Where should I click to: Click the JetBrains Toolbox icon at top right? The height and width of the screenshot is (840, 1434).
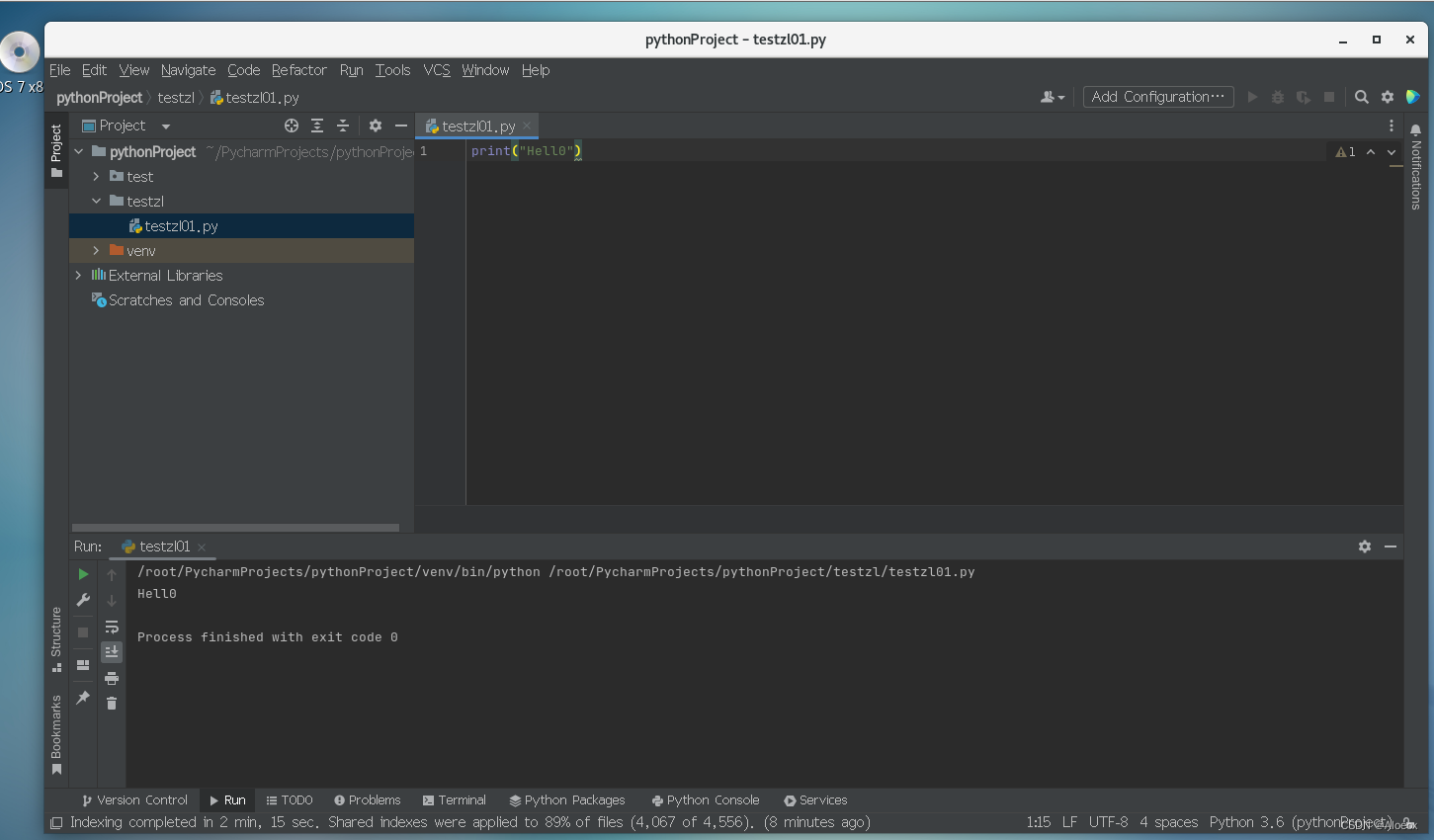point(1413,97)
